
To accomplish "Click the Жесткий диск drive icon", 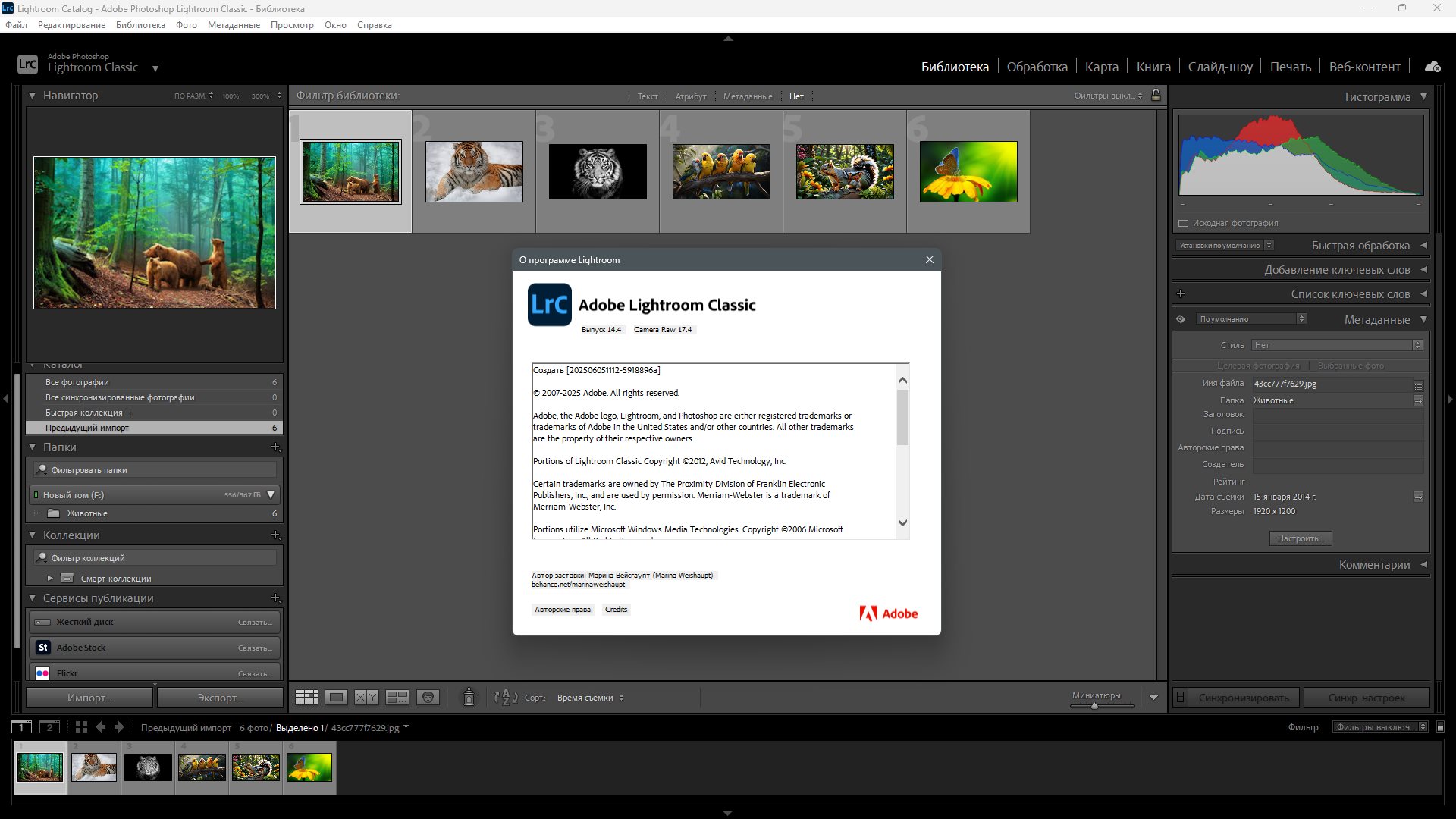I will pyautogui.click(x=43, y=622).
